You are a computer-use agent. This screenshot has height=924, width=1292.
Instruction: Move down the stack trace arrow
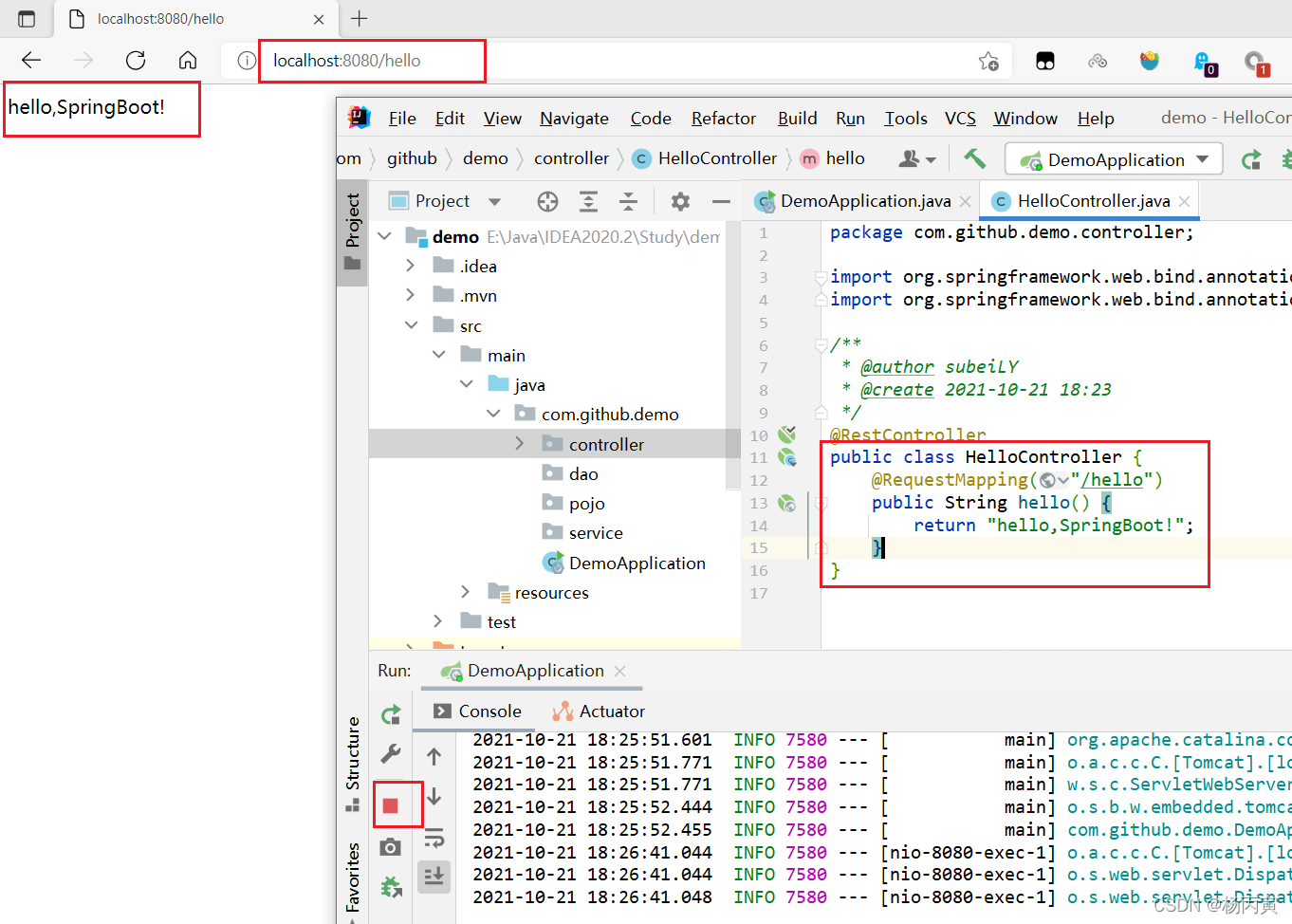coord(434,796)
